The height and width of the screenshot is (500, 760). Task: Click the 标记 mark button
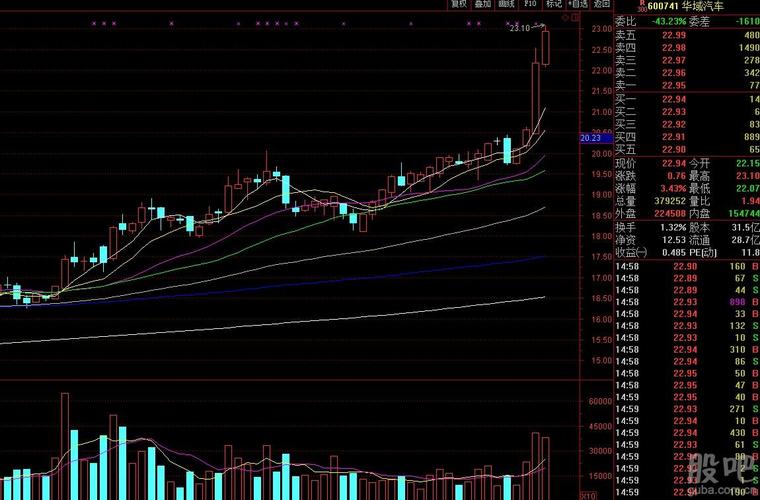554,4
